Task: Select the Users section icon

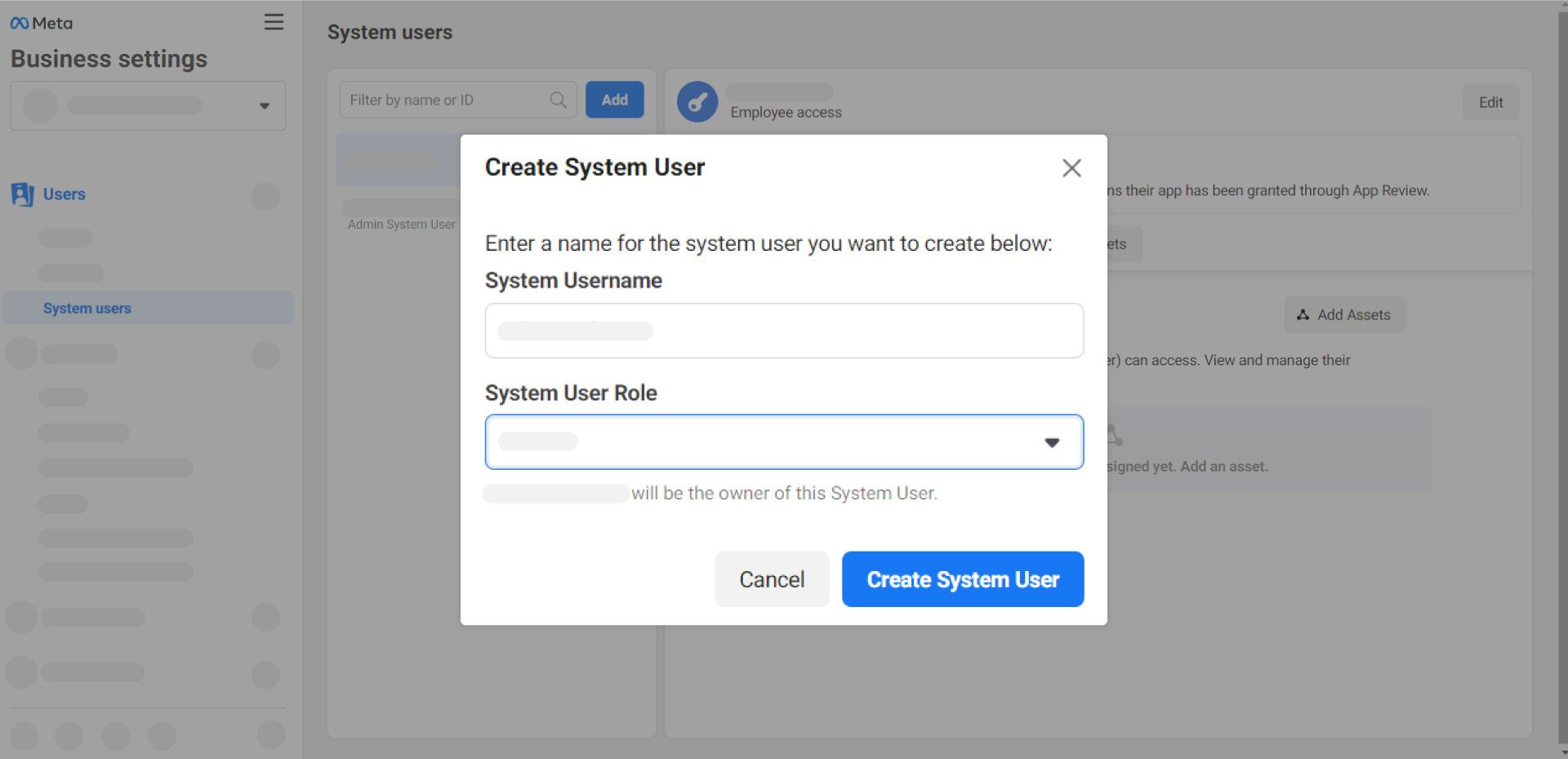Action: (22, 194)
